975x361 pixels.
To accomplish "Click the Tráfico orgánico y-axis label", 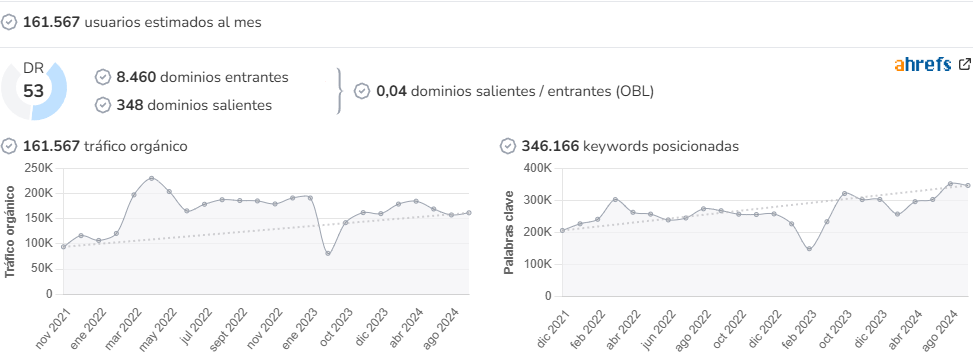I will (x=10, y=231).
